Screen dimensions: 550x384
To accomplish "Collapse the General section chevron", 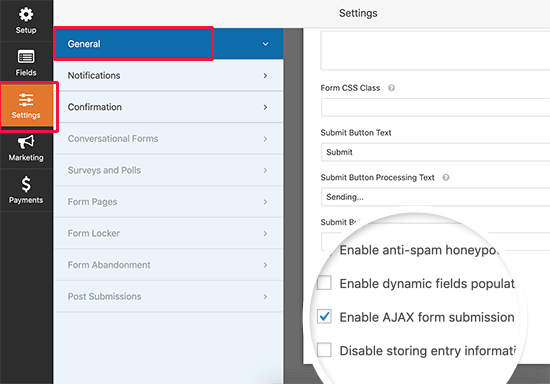I will (266, 44).
